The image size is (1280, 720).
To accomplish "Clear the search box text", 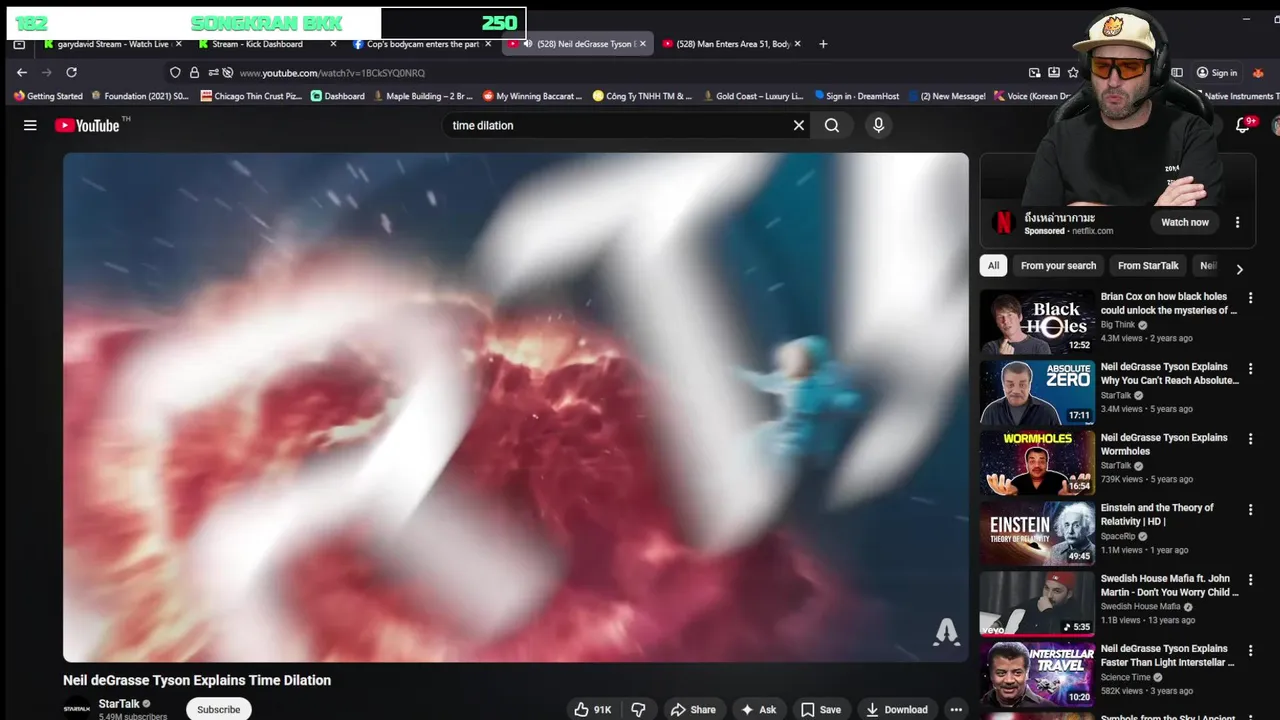I will pos(799,125).
